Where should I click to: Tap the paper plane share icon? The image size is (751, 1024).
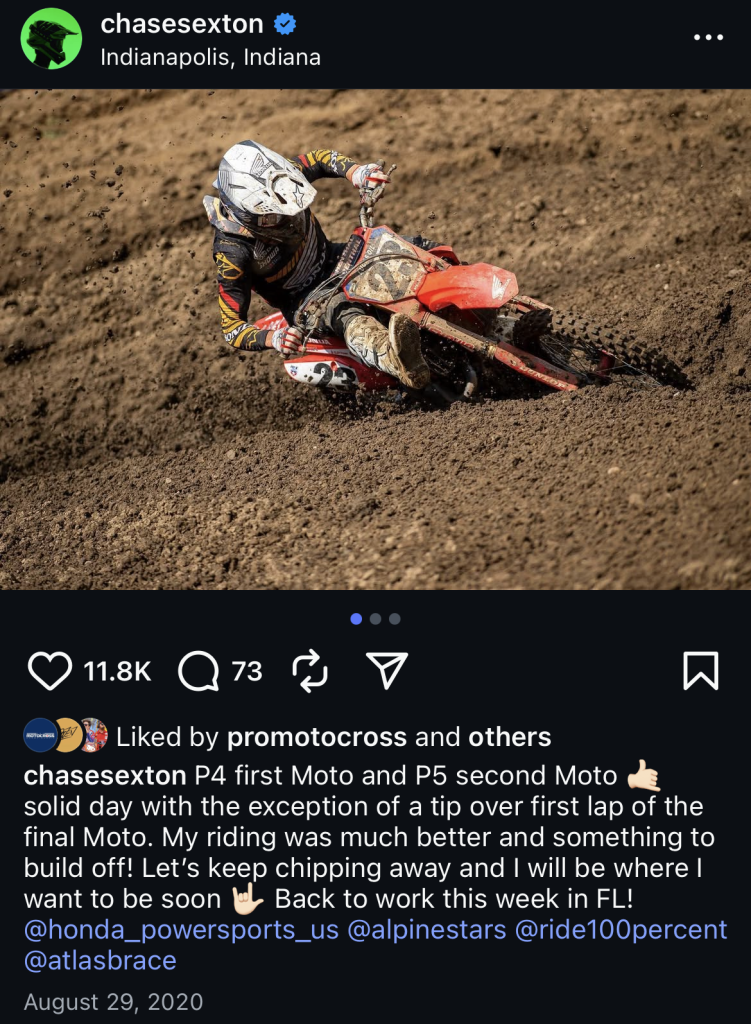pyautogui.click(x=387, y=670)
